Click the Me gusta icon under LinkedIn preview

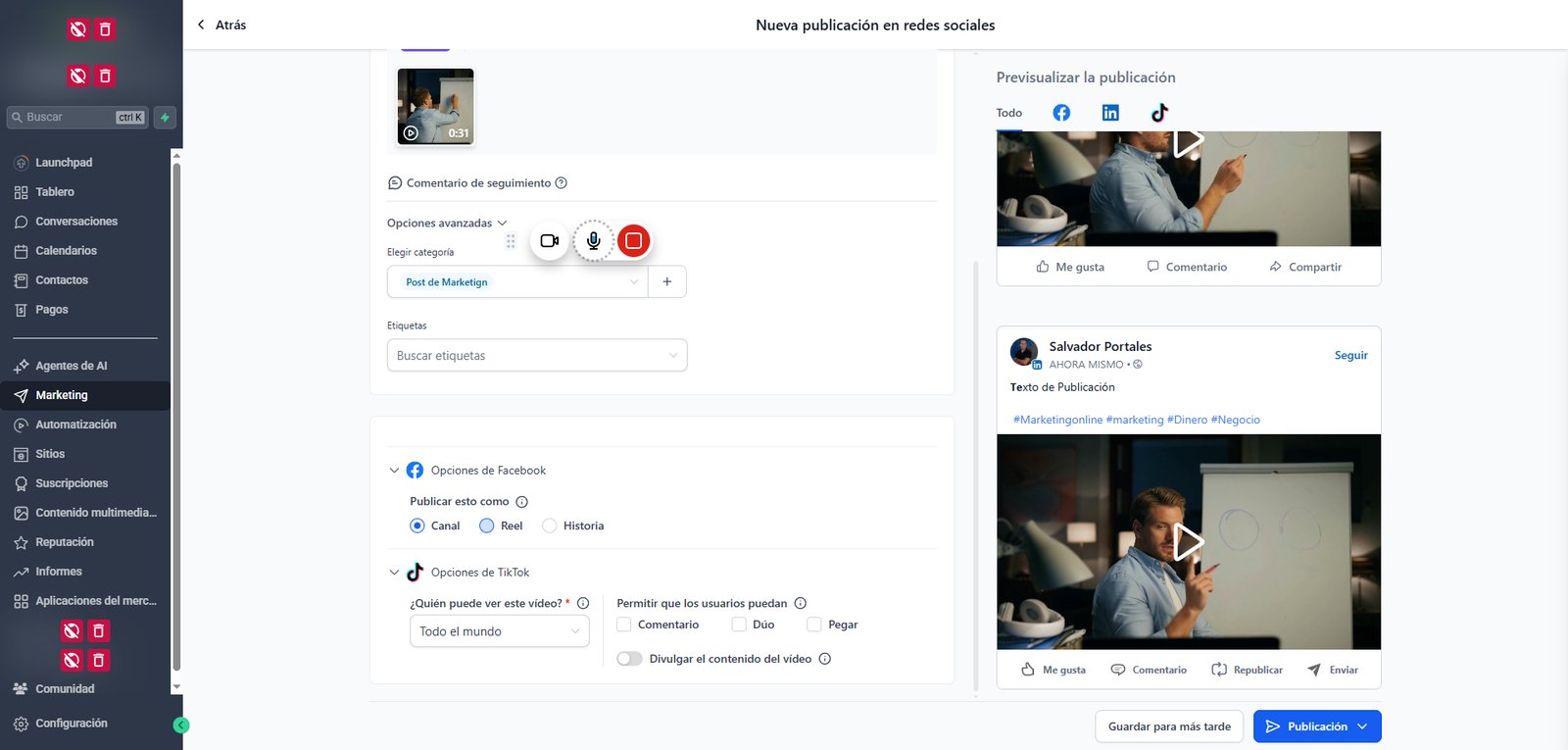pos(1028,670)
